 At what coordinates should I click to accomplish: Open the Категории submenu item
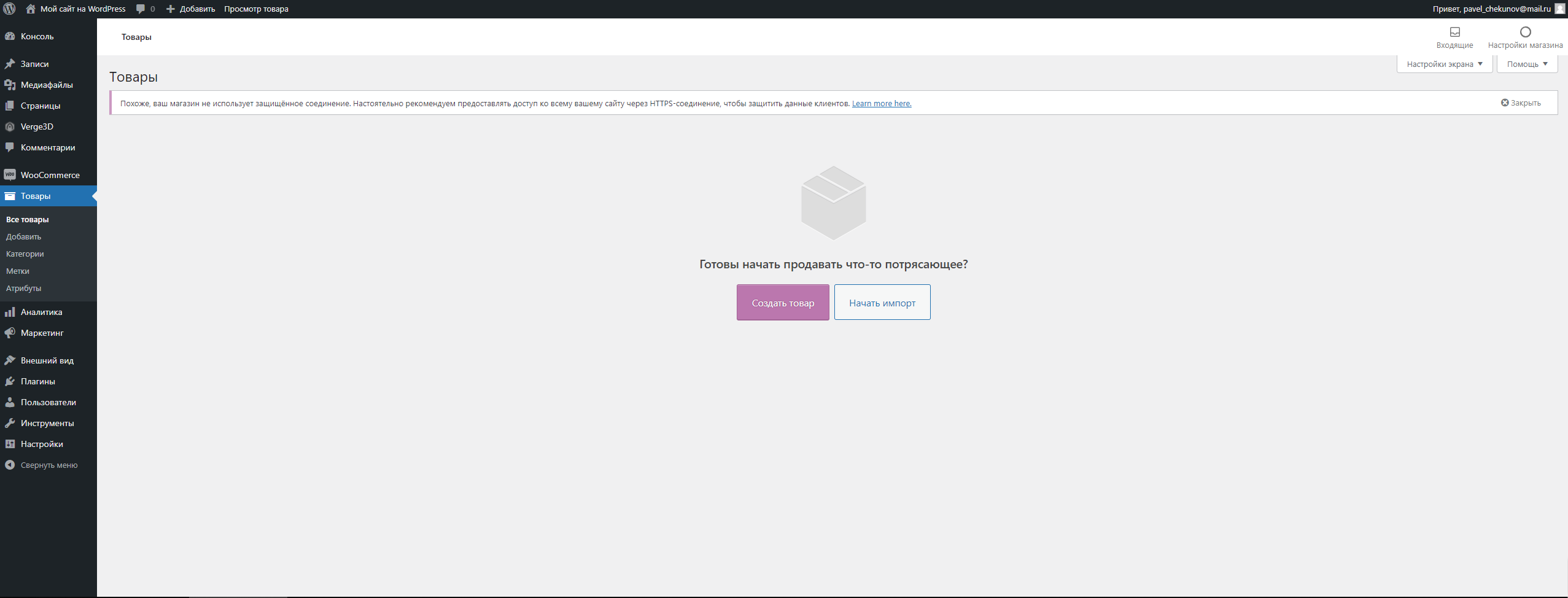(25, 254)
